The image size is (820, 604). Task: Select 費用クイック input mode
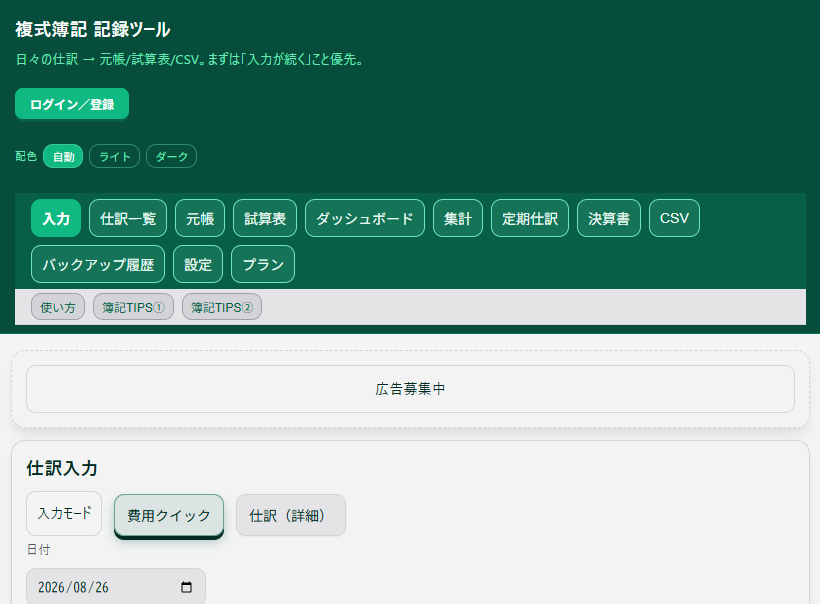click(169, 516)
